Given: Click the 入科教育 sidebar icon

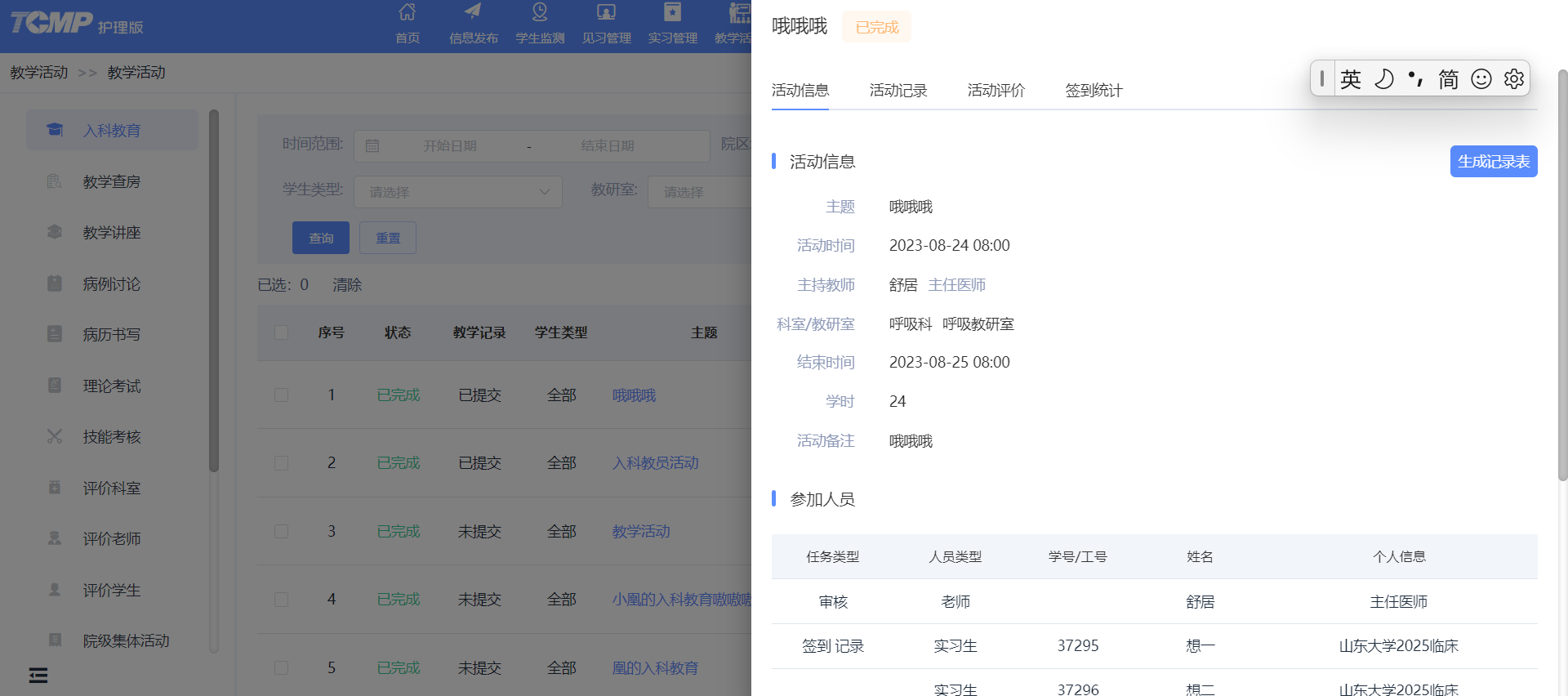Looking at the screenshot, I should (x=55, y=130).
